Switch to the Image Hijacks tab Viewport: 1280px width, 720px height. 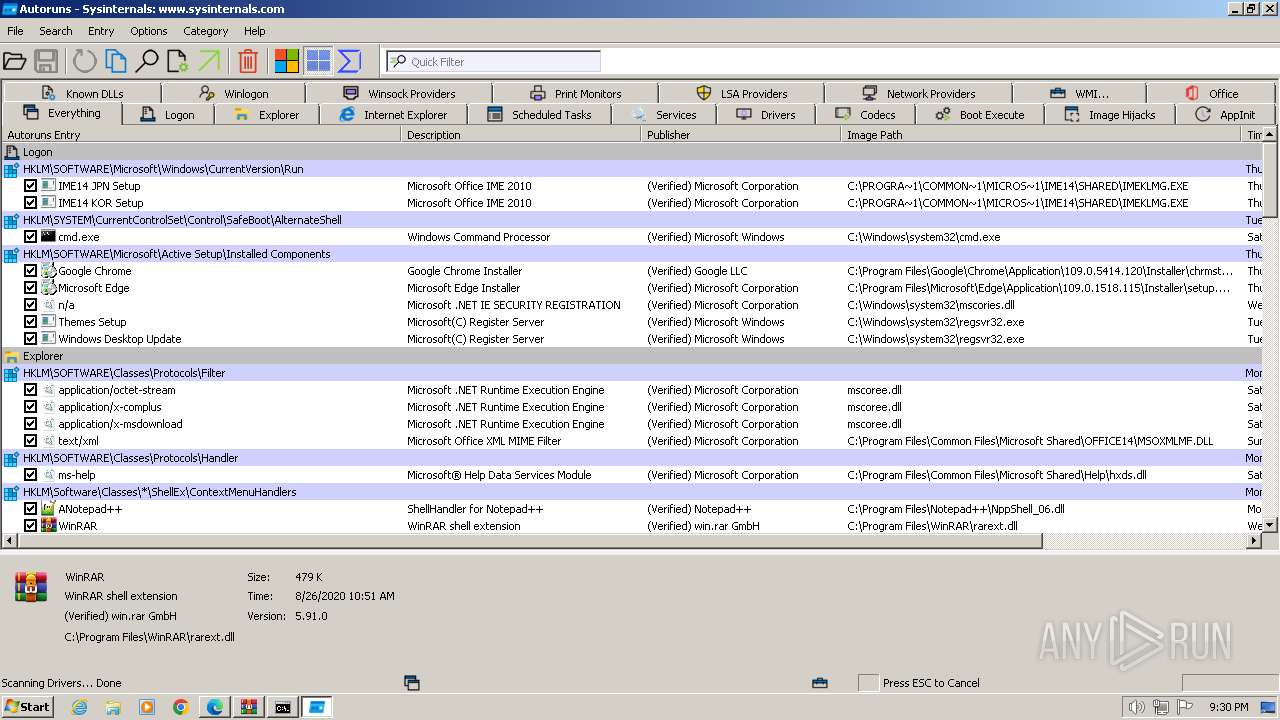(1110, 115)
